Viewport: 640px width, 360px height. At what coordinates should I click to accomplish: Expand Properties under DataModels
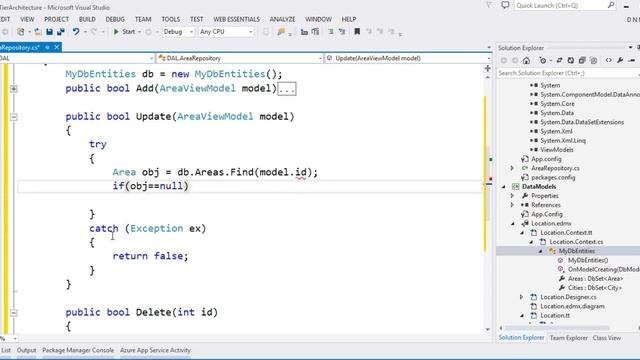click(512, 196)
